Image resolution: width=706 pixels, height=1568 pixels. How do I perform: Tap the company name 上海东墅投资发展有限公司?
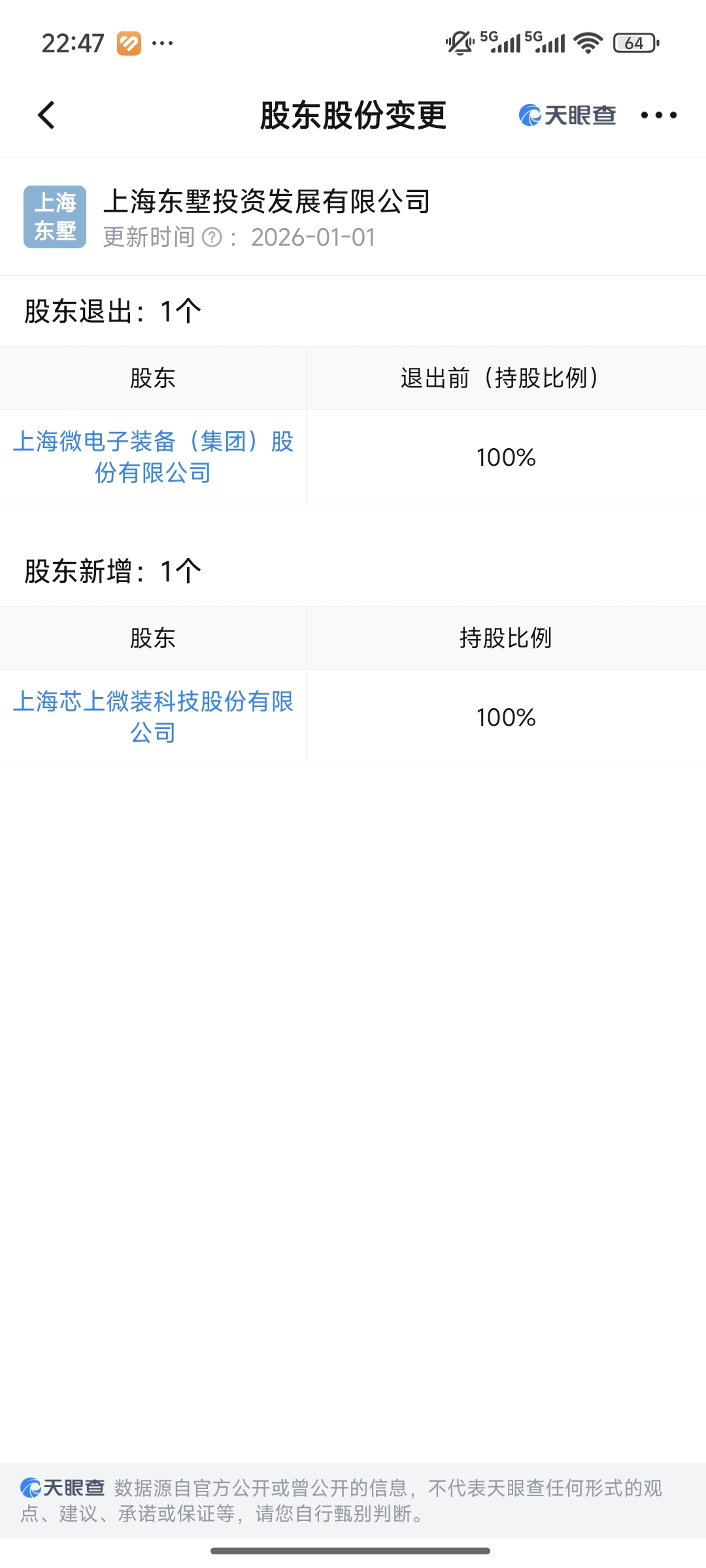click(x=267, y=201)
